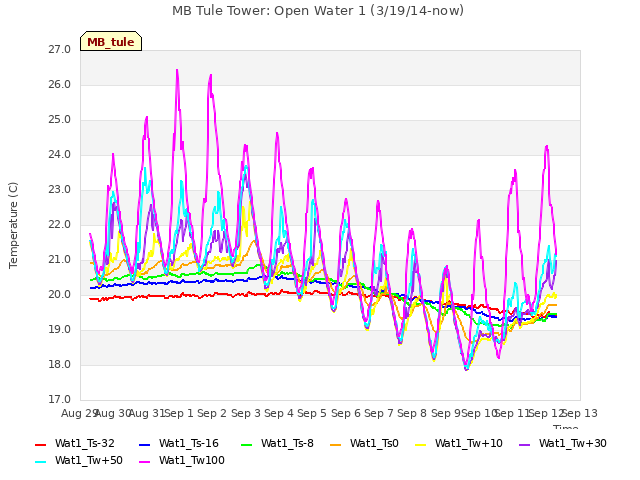Click the orange Wat1_Ts0 legend swatch
This screenshot has height=480, width=640.
pos(336,444)
